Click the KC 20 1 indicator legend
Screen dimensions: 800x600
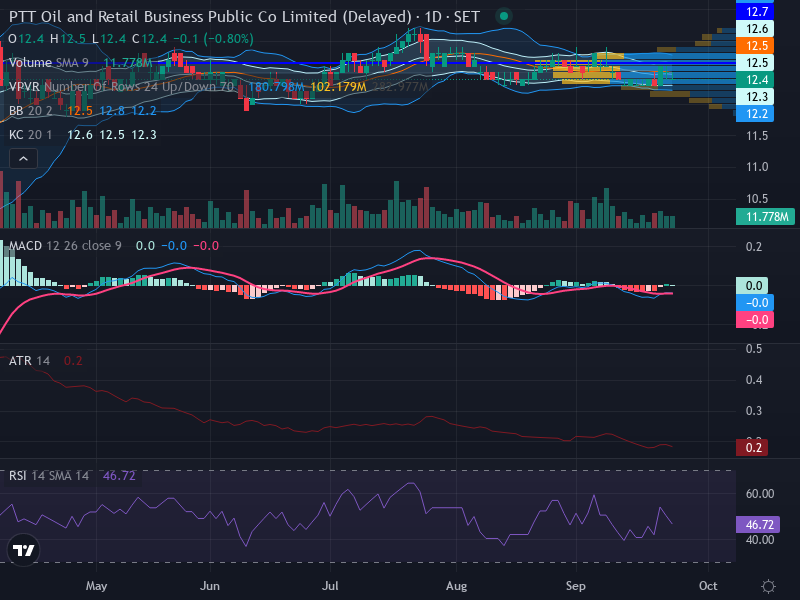tap(31, 135)
